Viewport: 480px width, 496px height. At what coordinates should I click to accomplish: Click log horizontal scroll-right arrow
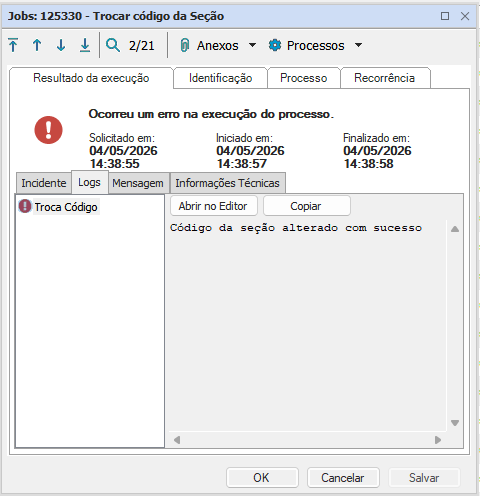(438, 440)
